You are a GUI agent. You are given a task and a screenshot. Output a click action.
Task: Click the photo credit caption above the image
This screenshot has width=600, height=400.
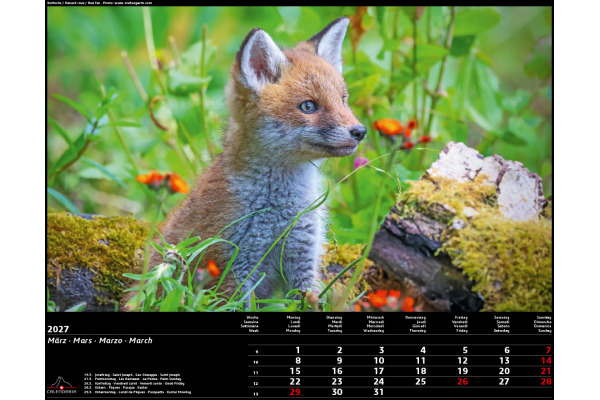[99, 3]
